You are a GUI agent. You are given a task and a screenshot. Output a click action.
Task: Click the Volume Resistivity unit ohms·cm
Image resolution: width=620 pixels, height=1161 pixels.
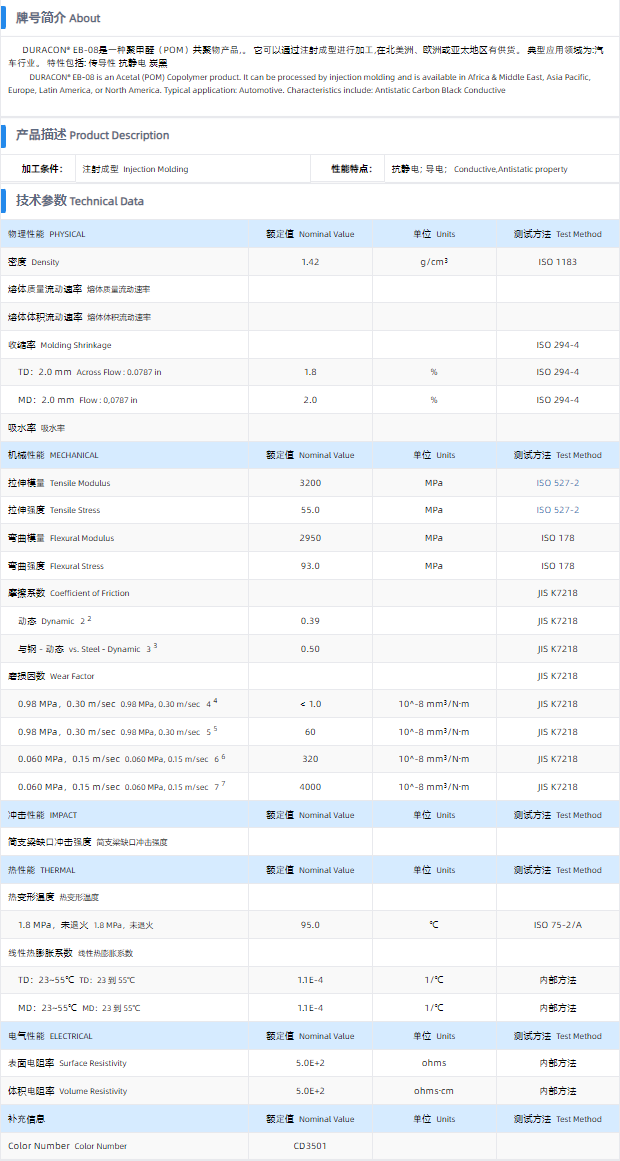(433, 1091)
